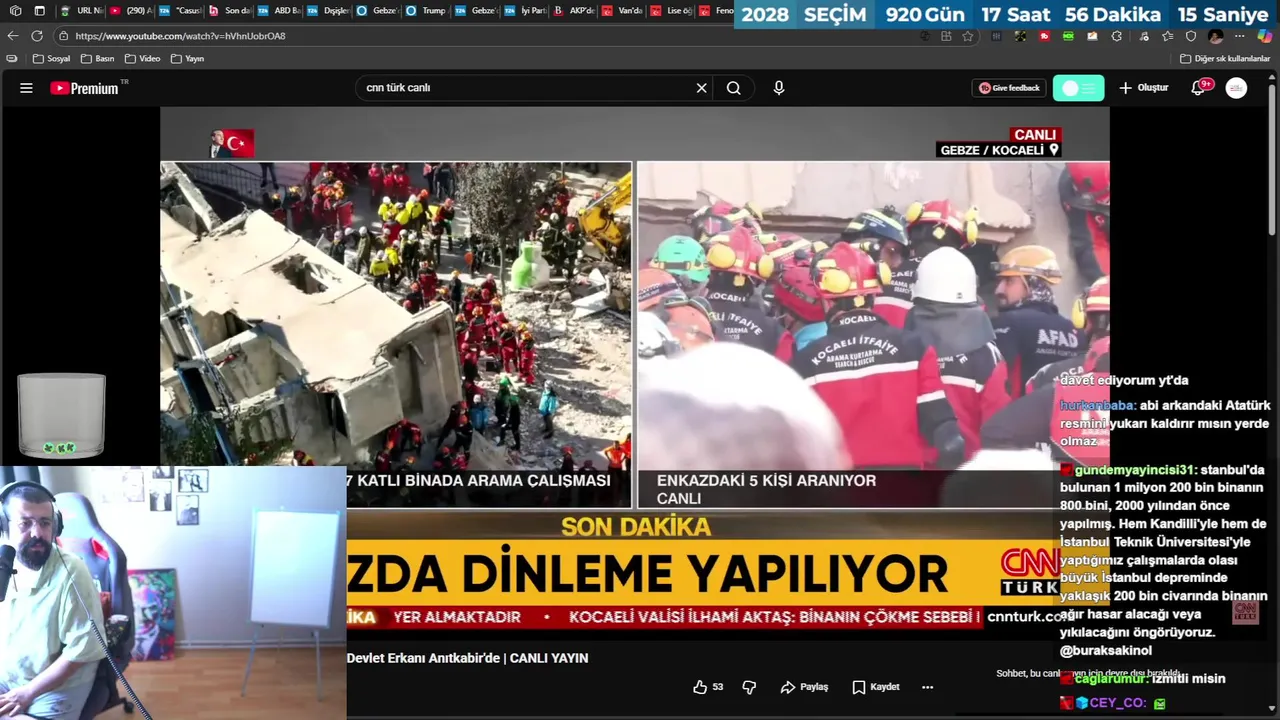The height and width of the screenshot is (720, 1280).
Task: Switch to the Son da tab
Action: pyautogui.click(x=229, y=11)
